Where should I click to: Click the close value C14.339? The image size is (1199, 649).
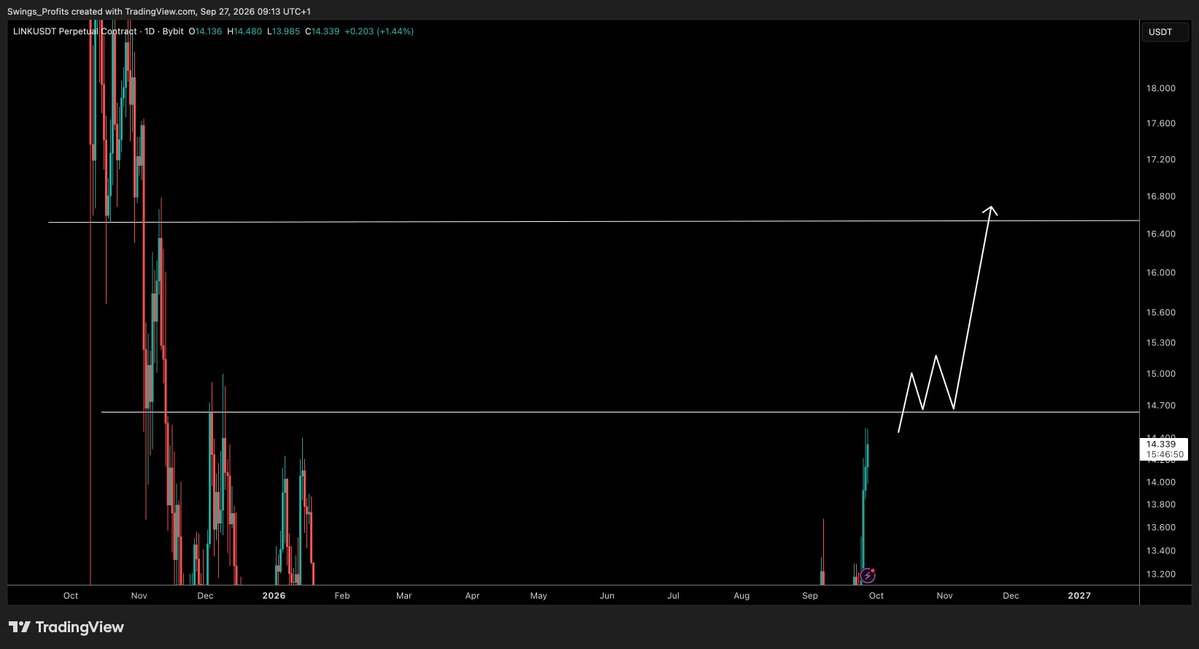[x=322, y=31]
